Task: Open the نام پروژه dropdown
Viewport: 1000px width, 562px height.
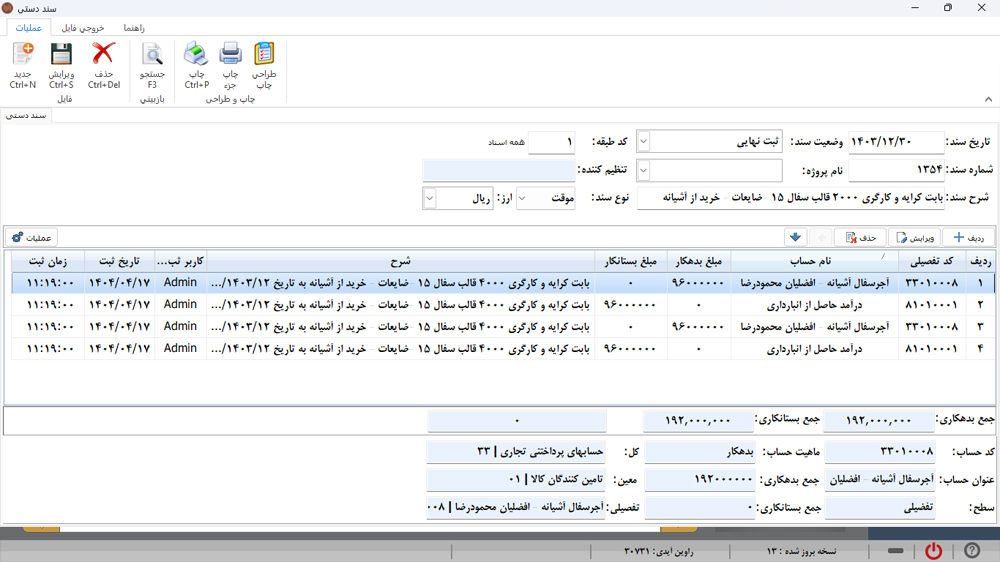Action: click(x=644, y=171)
